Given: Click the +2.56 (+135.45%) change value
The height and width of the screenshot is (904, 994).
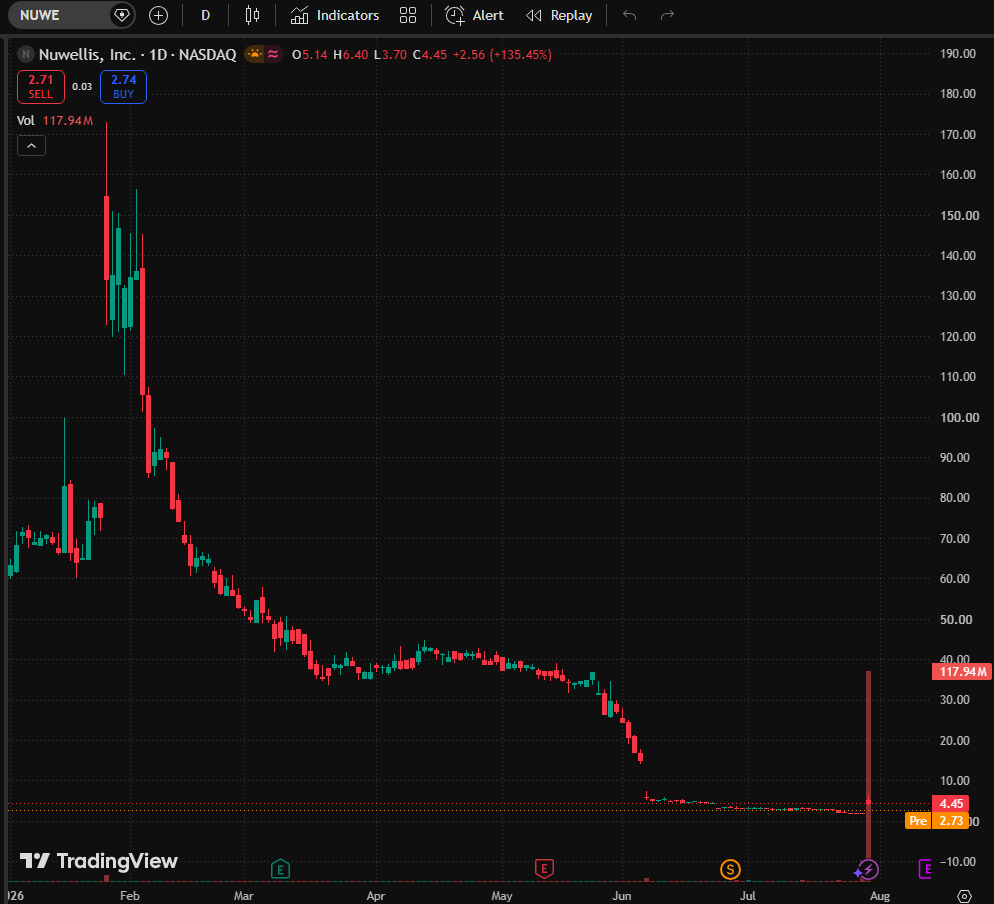Looking at the screenshot, I should point(502,55).
